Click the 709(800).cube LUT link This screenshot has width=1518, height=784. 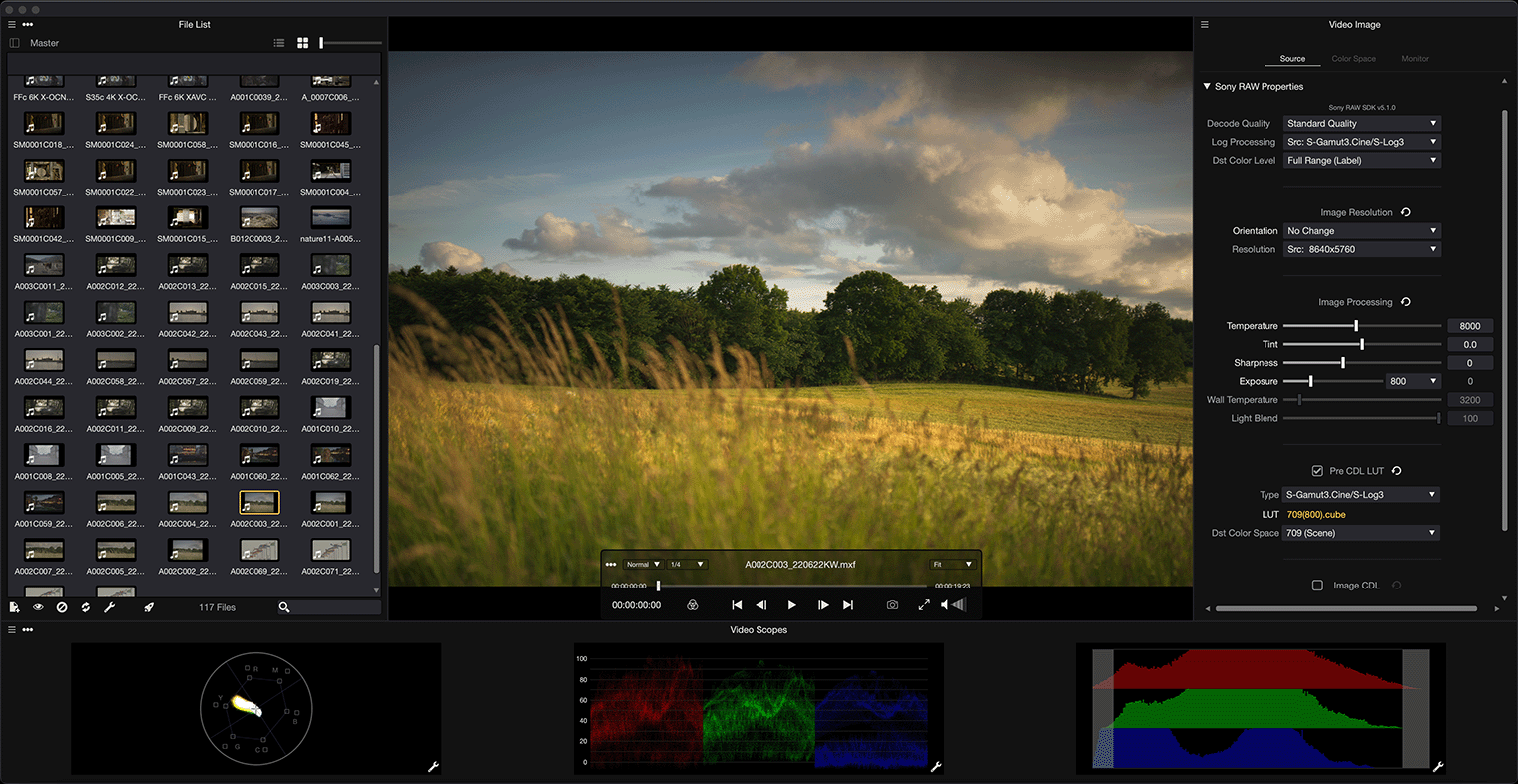coord(1316,515)
